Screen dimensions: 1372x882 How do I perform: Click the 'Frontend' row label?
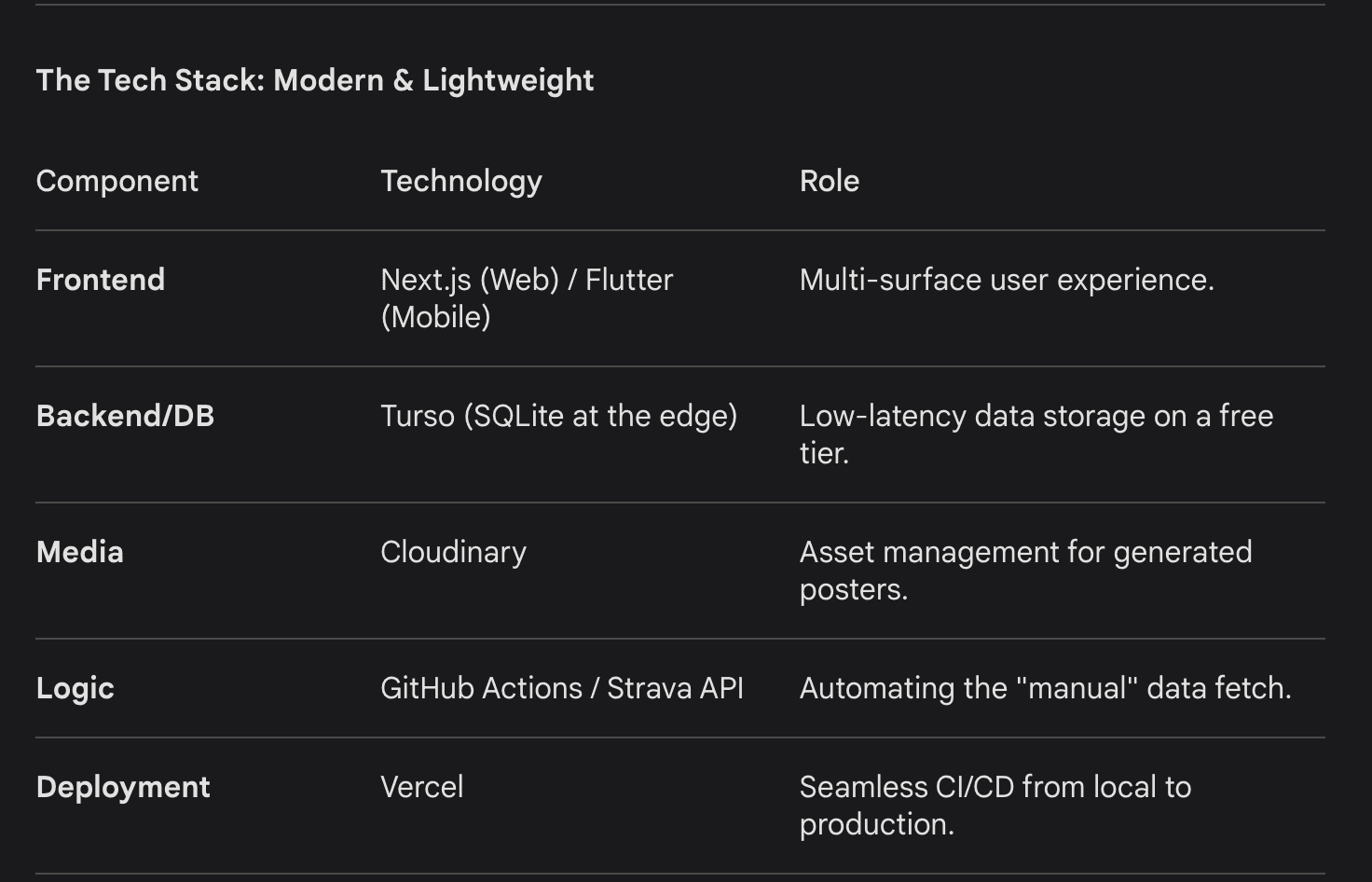101,280
